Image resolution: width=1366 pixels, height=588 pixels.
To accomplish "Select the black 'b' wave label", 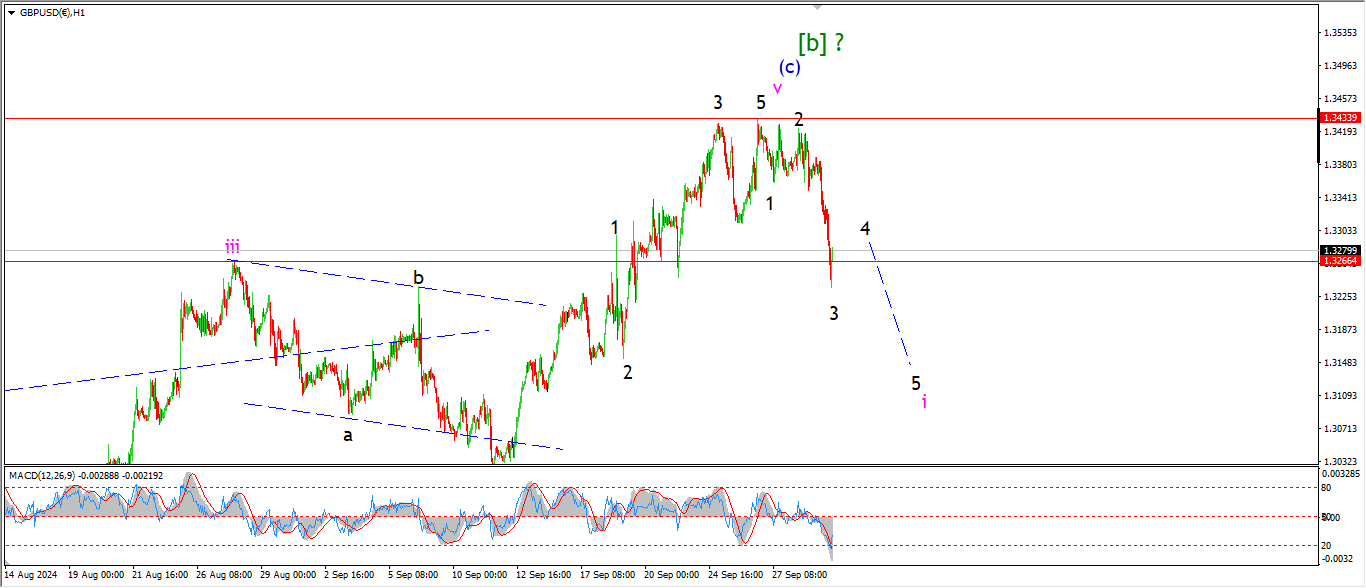I will click(420, 277).
